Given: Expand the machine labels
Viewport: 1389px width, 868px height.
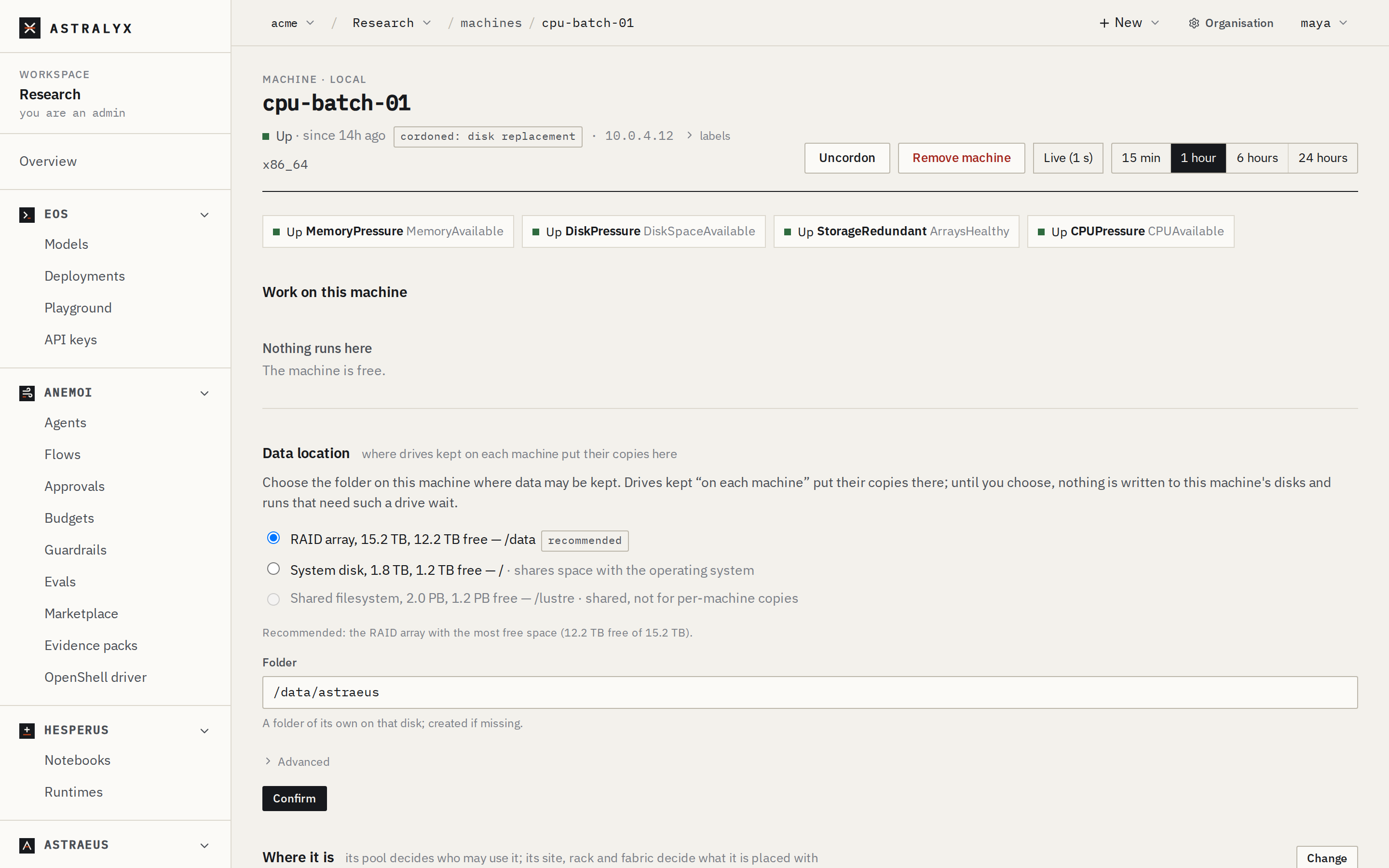Looking at the screenshot, I should click(x=708, y=136).
